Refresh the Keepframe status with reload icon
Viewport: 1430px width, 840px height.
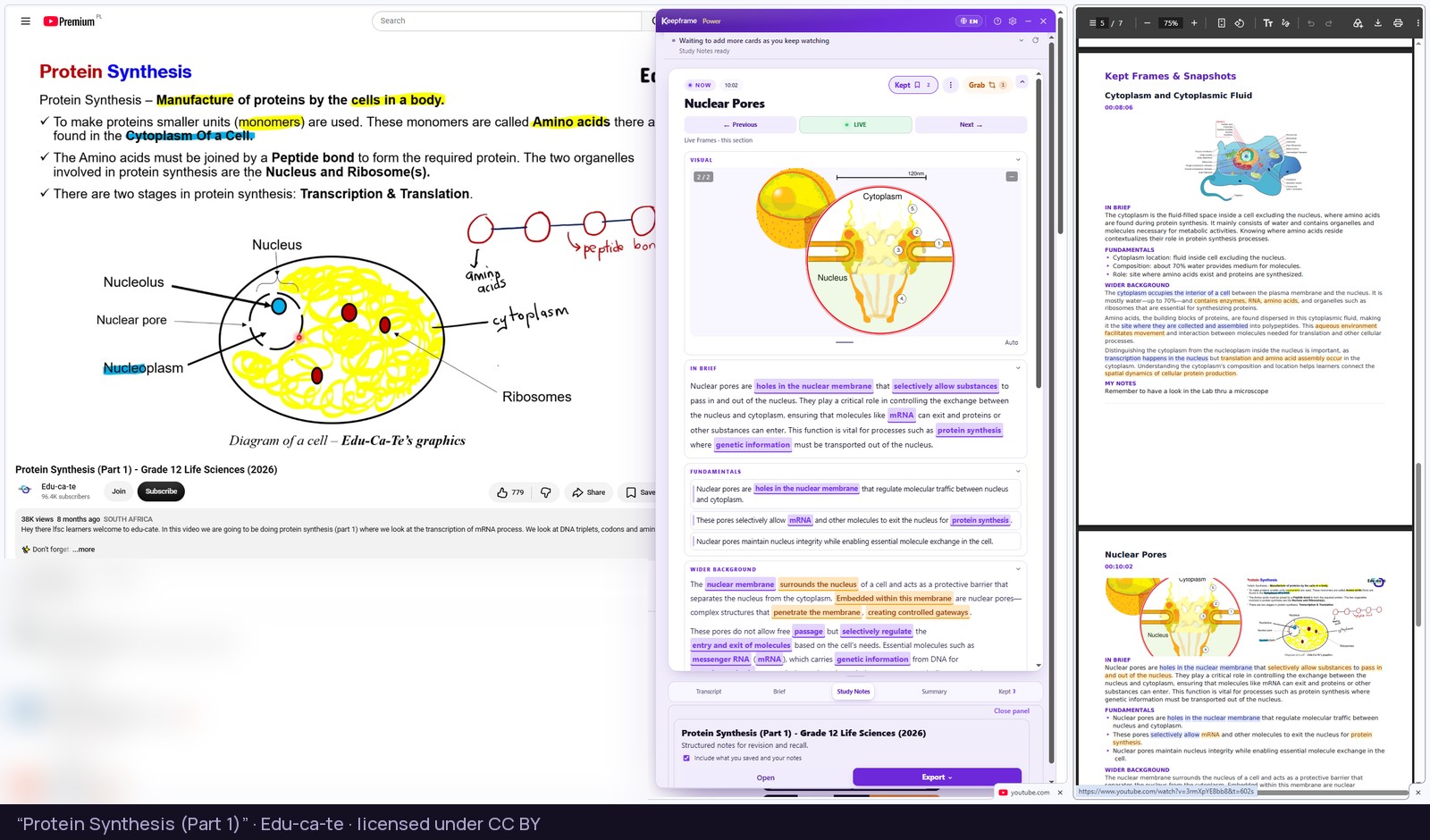pos(1036,40)
